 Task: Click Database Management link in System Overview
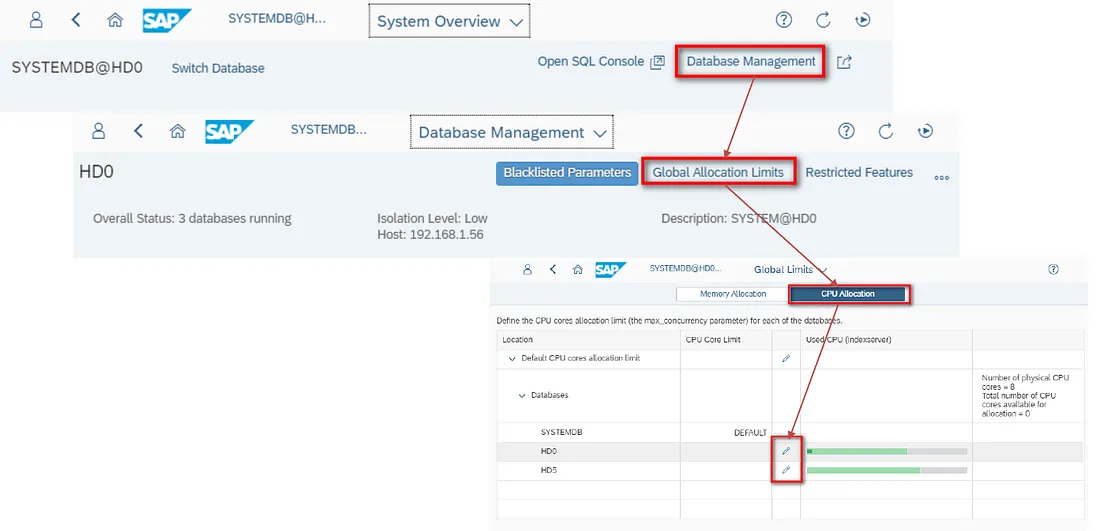(751, 61)
